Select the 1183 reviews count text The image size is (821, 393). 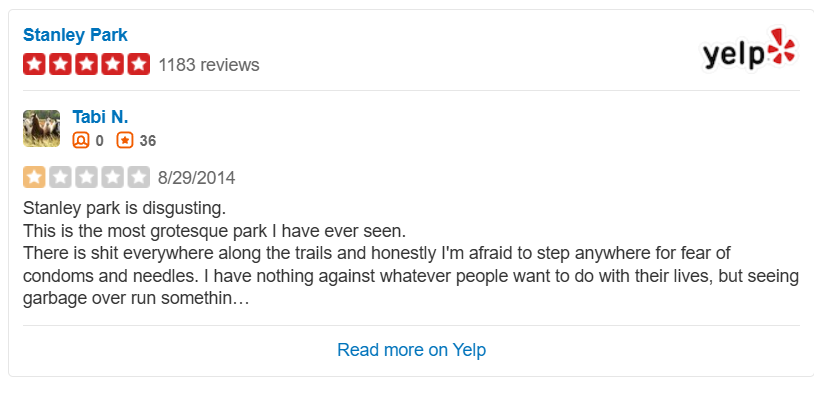[x=209, y=65]
